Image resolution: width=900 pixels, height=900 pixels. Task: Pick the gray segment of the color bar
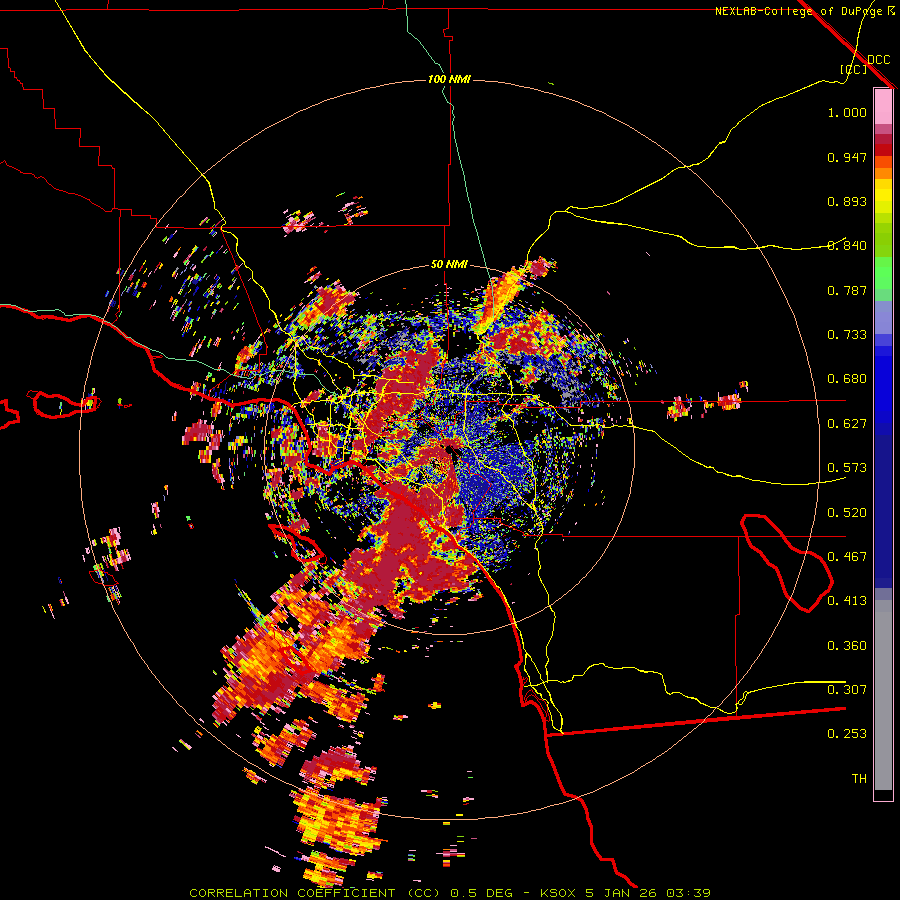click(x=883, y=695)
